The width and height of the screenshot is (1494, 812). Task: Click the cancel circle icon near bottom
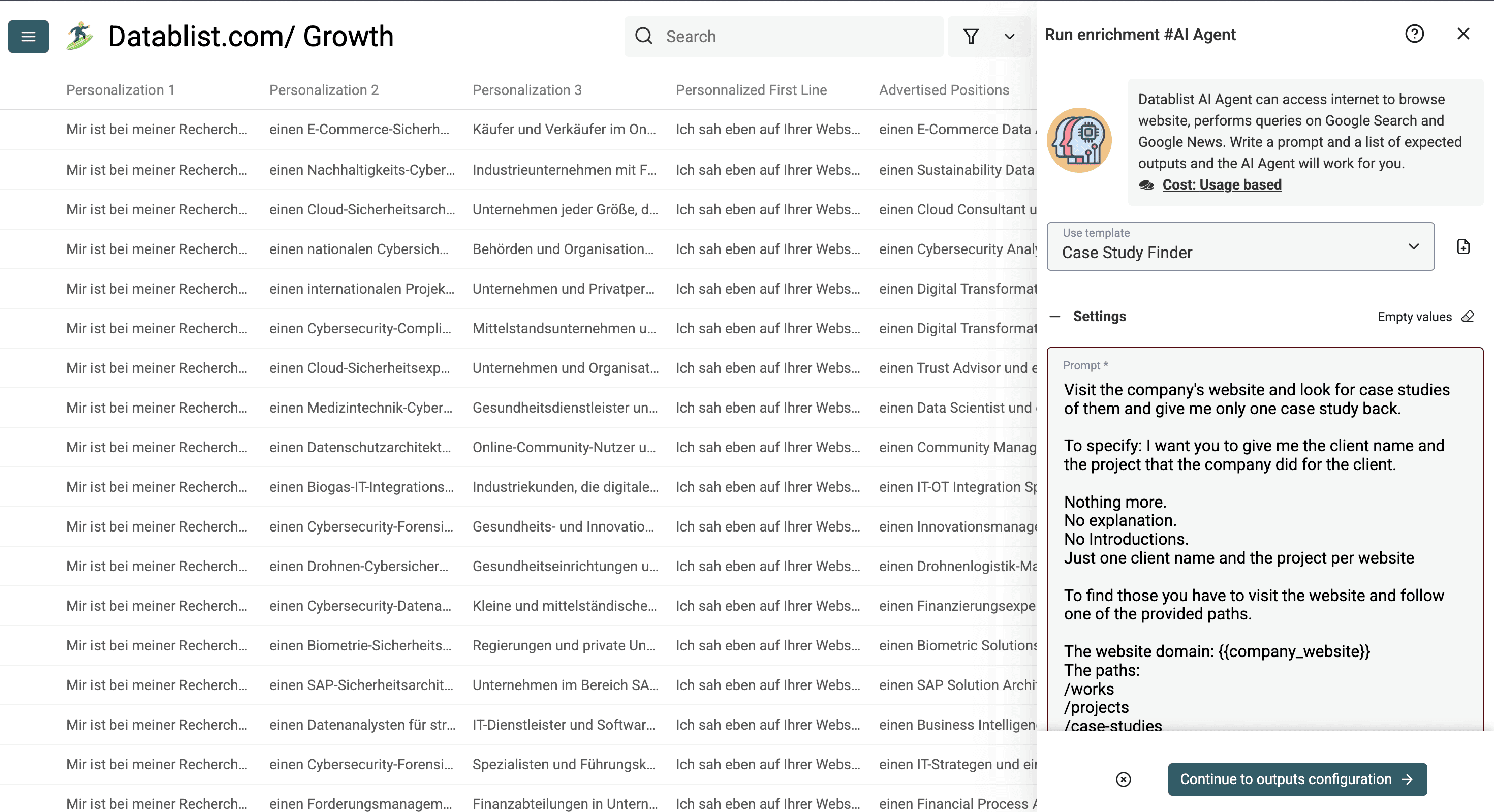pos(1125,779)
